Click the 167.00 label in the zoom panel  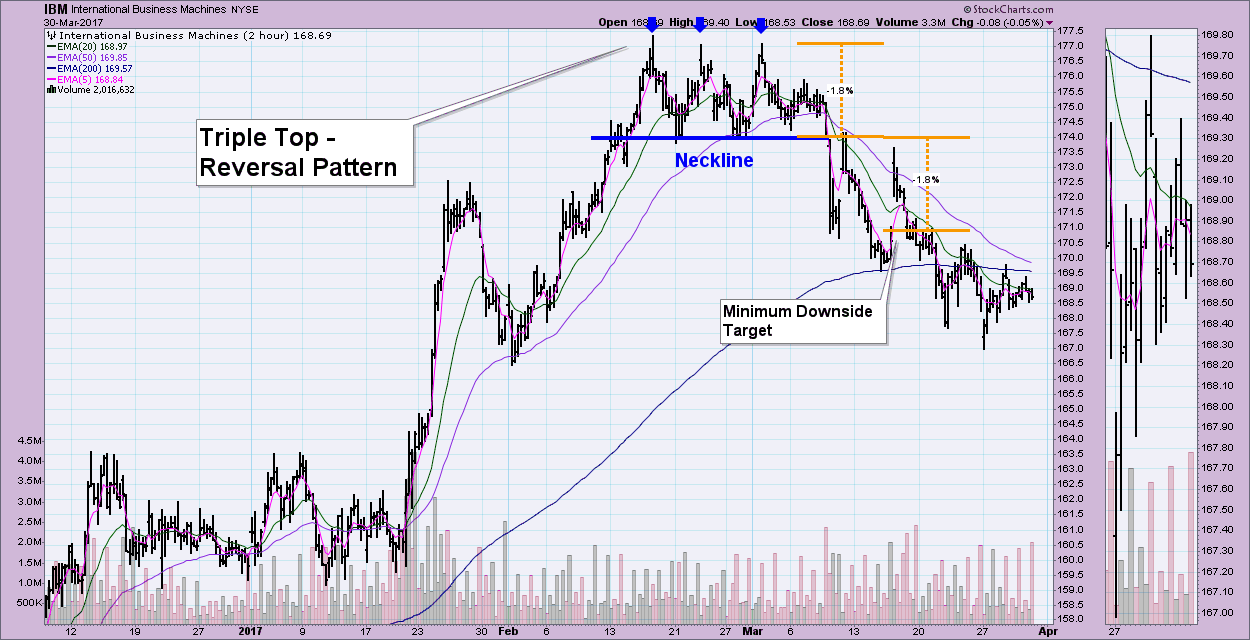pyautogui.click(x=1216, y=613)
